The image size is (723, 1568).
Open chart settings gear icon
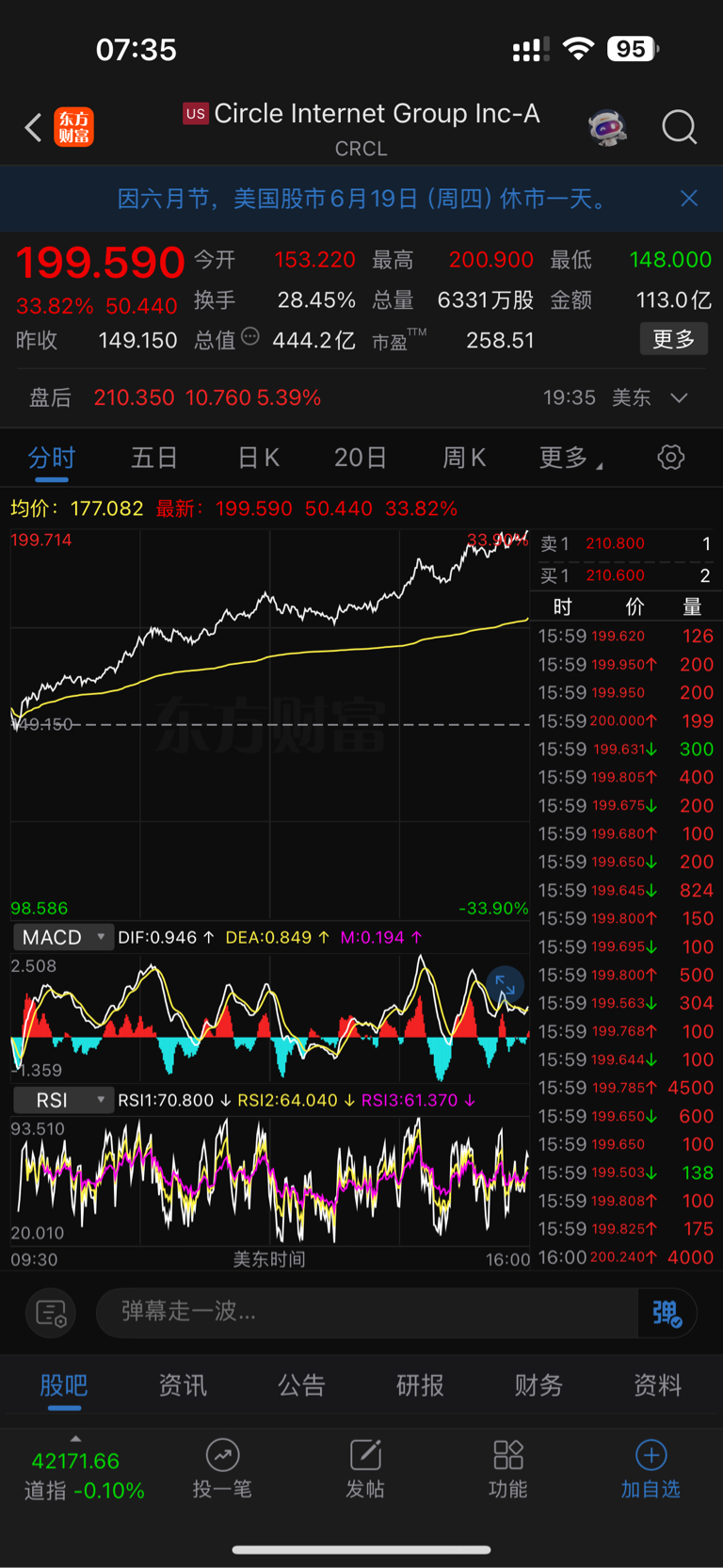(x=670, y=458)
